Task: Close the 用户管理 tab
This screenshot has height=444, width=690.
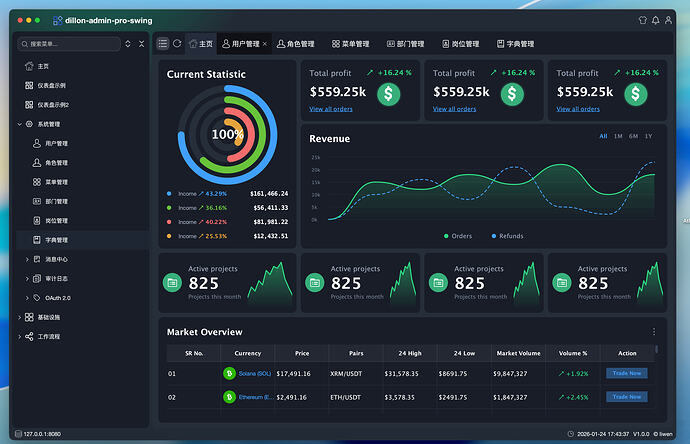Action: tap(264, 44)
